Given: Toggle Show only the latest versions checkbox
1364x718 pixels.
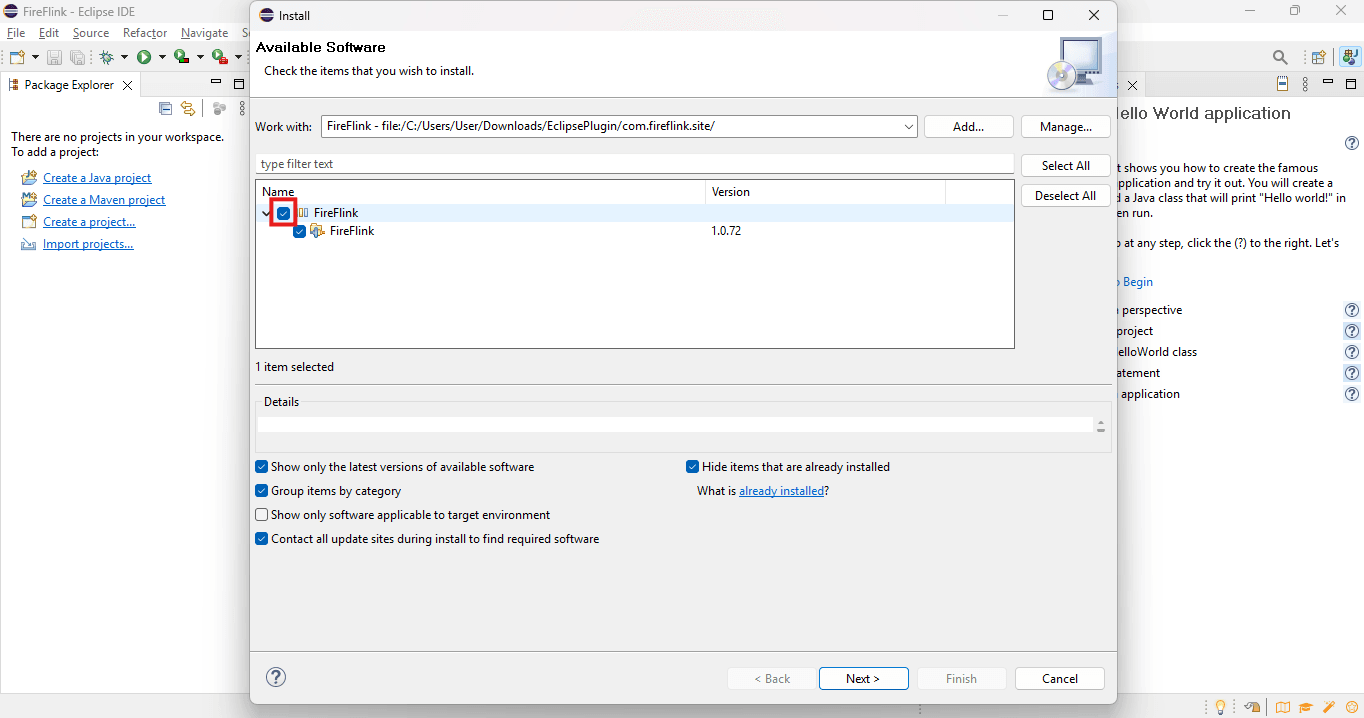Looking at the screenshot, I should pos(262,467).
